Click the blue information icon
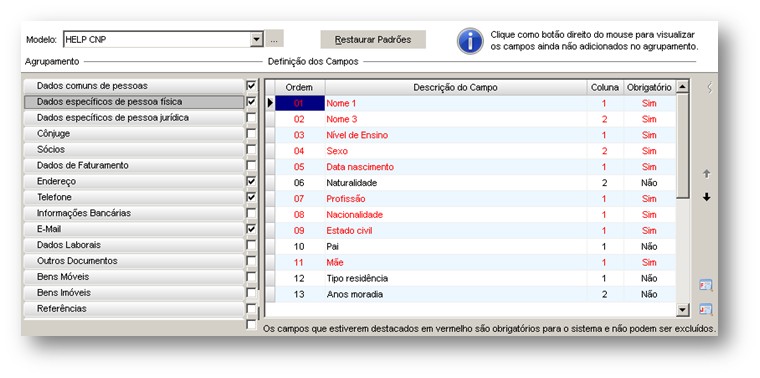This screenshot has width=760, height=378. [470, 41]
